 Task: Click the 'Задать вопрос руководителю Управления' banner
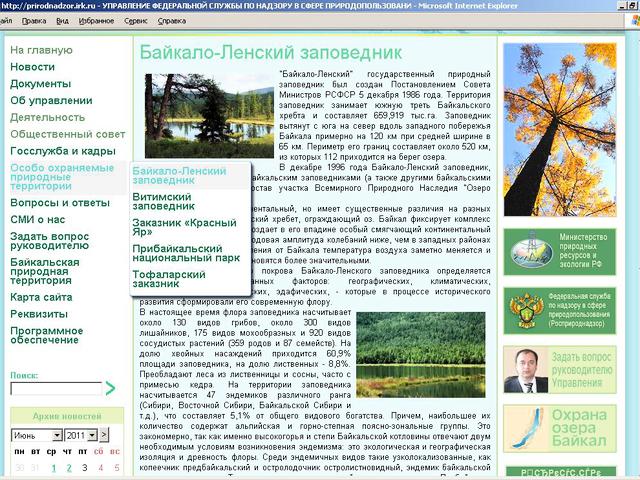(x=560, y=370)
